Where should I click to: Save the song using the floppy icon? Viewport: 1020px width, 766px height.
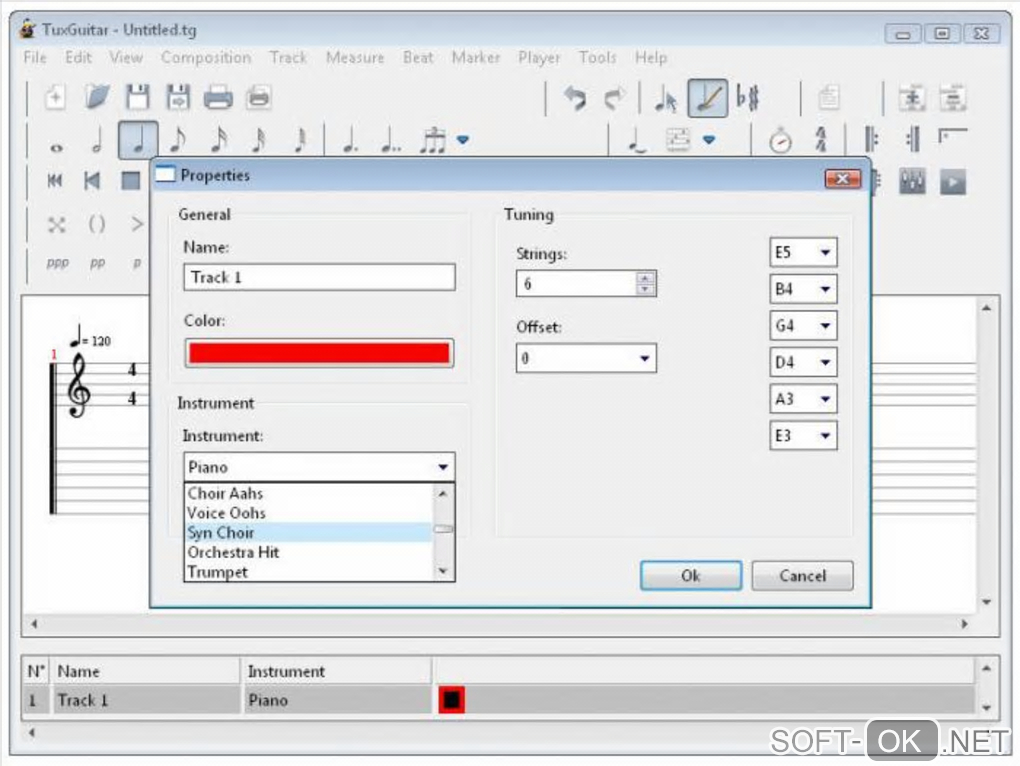point(137,98)
